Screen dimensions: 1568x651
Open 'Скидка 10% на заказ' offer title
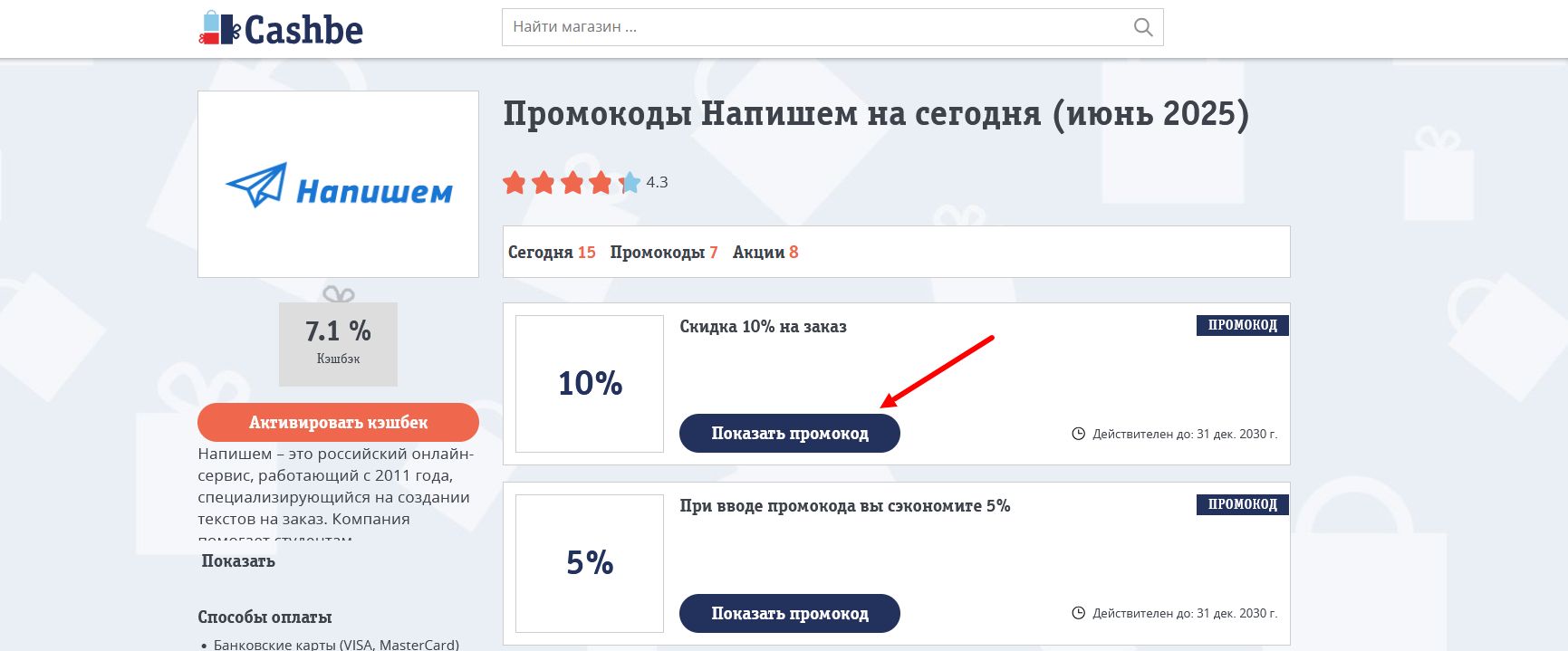763,326
